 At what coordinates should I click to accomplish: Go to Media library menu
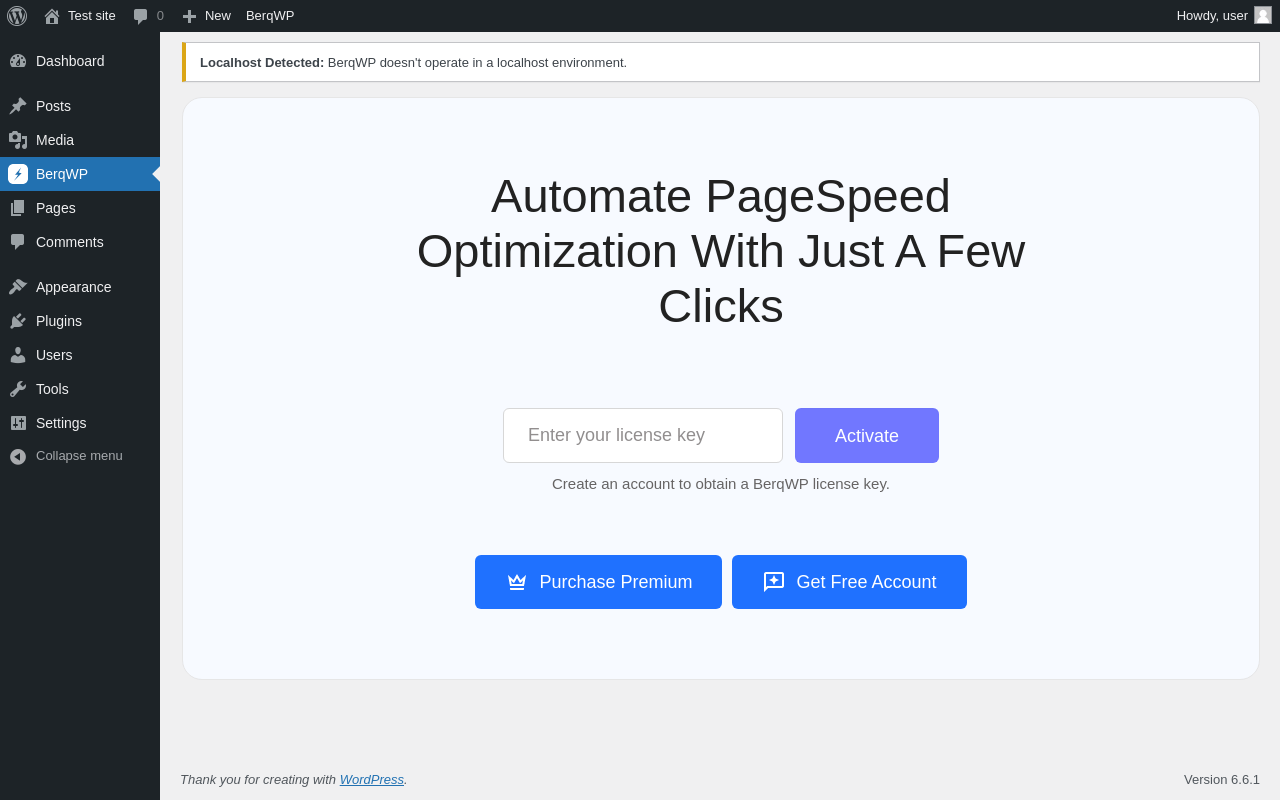click(80, 140)
